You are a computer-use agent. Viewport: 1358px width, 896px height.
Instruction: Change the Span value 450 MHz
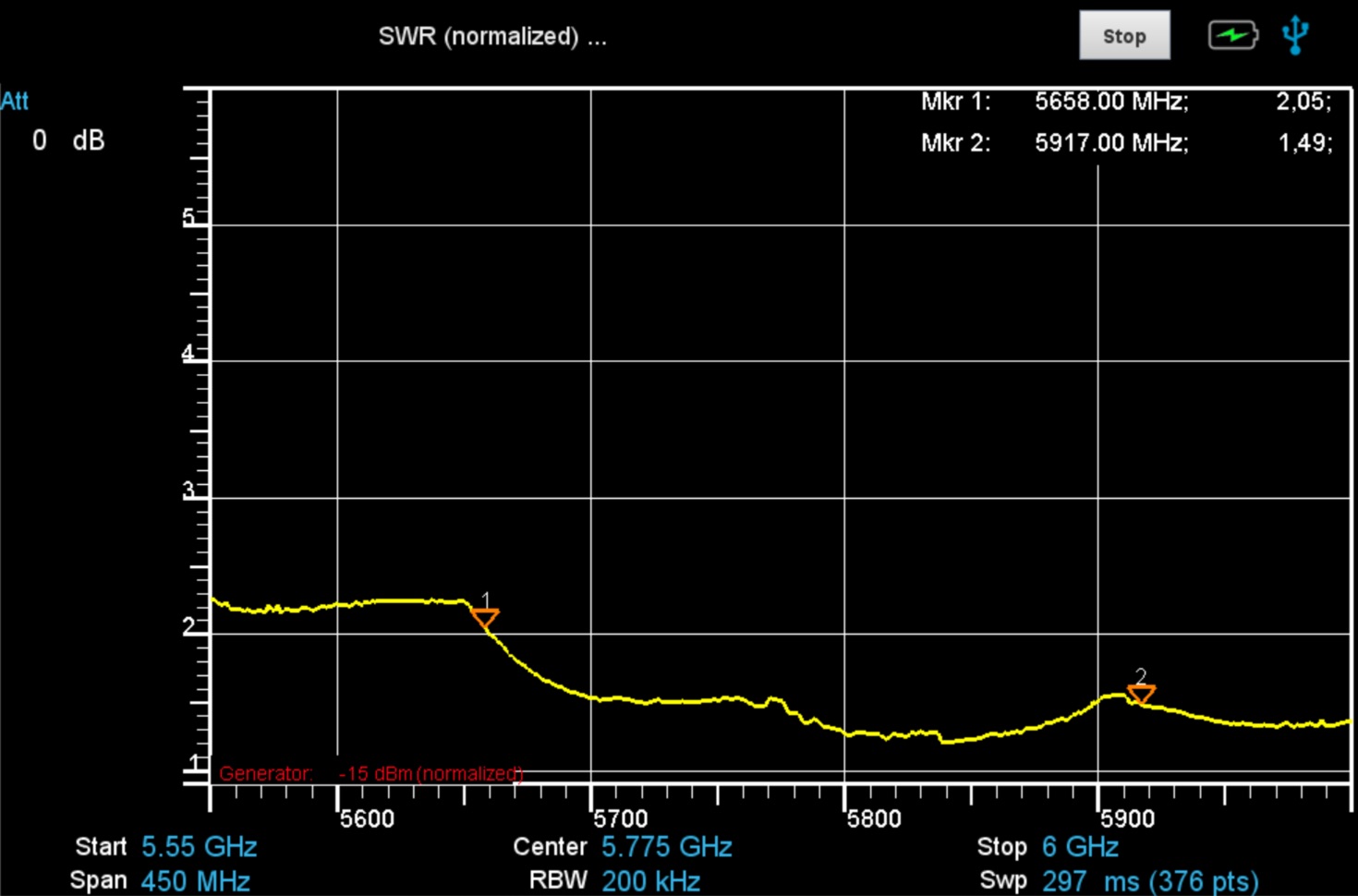click(x=195, y=880)
